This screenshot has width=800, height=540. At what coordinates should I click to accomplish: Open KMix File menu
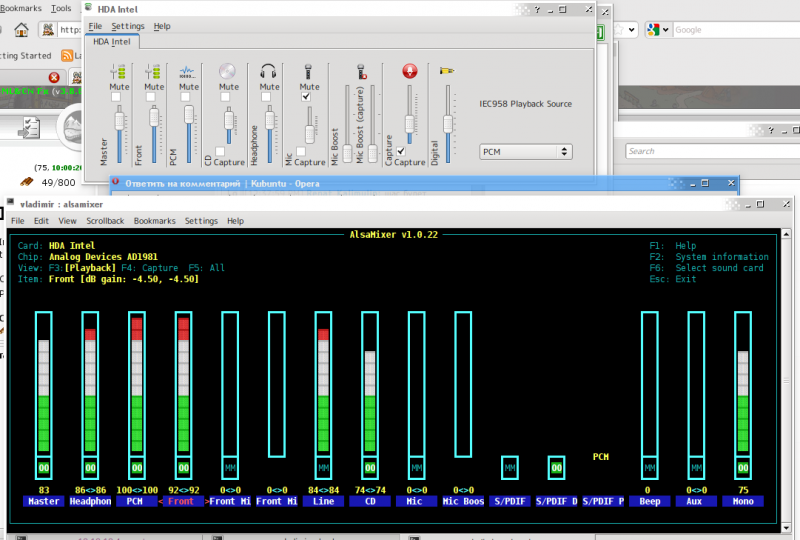tap(95, 26)
